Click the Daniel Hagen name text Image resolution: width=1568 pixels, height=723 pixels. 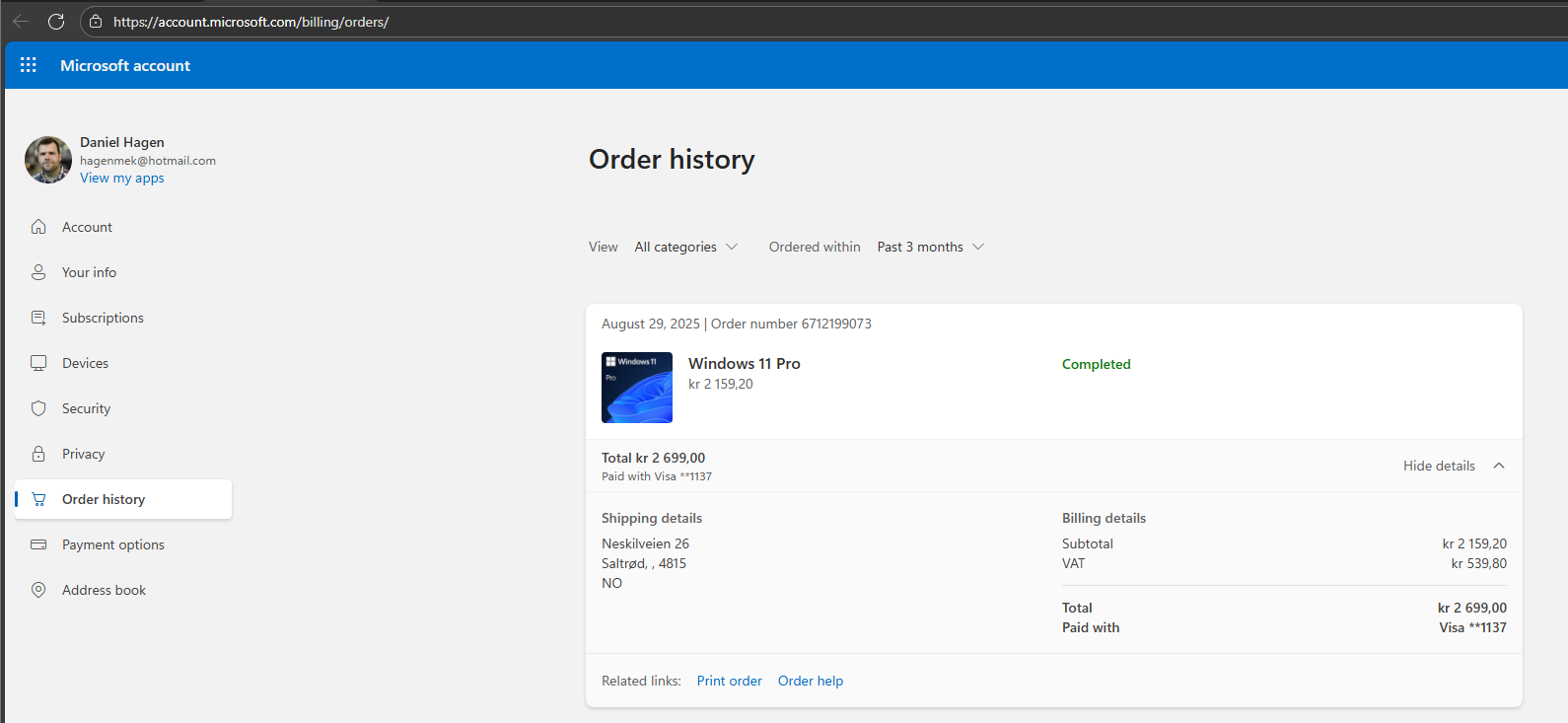click(122, 142)
